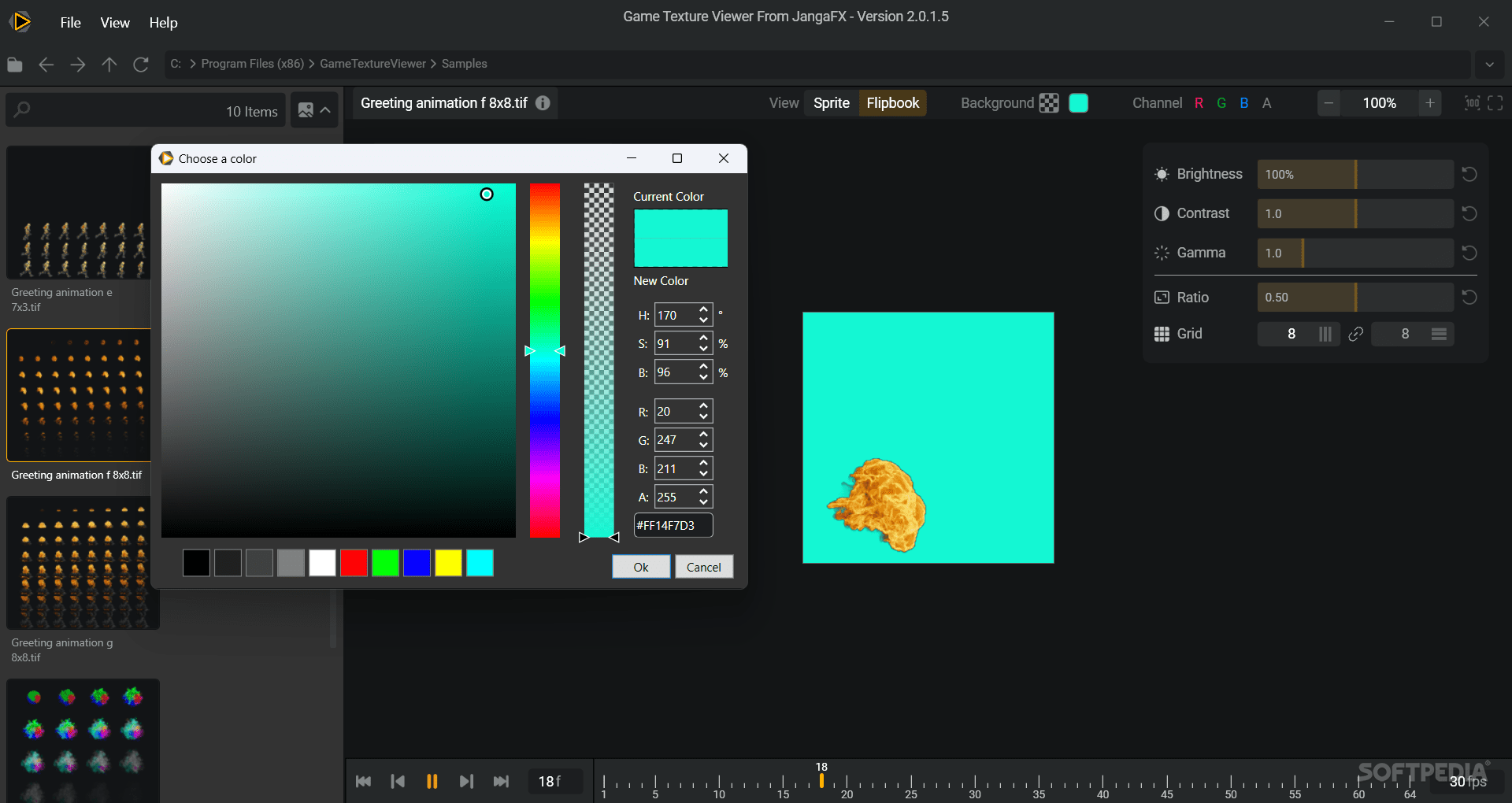Confirm the color with Ok
This screenshot has width=1512, height=803.
click(x=640, y=566)
